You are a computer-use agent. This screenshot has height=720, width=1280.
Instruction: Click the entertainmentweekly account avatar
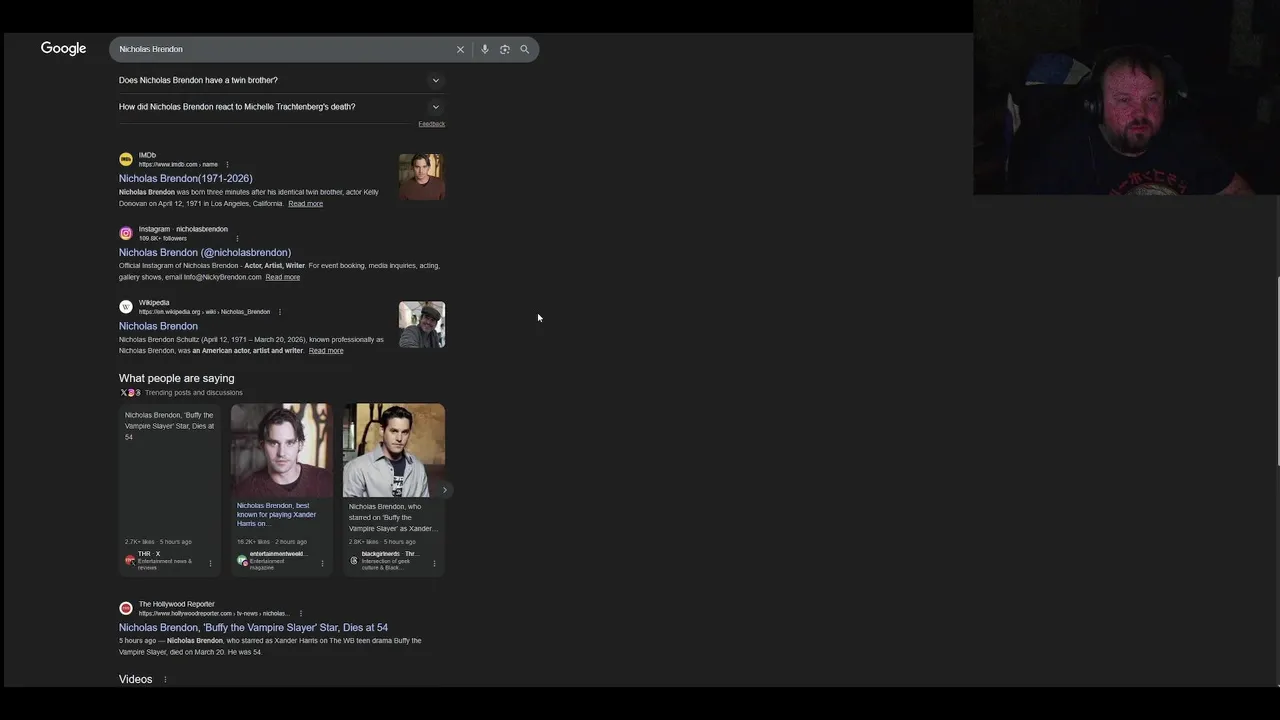click(242, 560)
